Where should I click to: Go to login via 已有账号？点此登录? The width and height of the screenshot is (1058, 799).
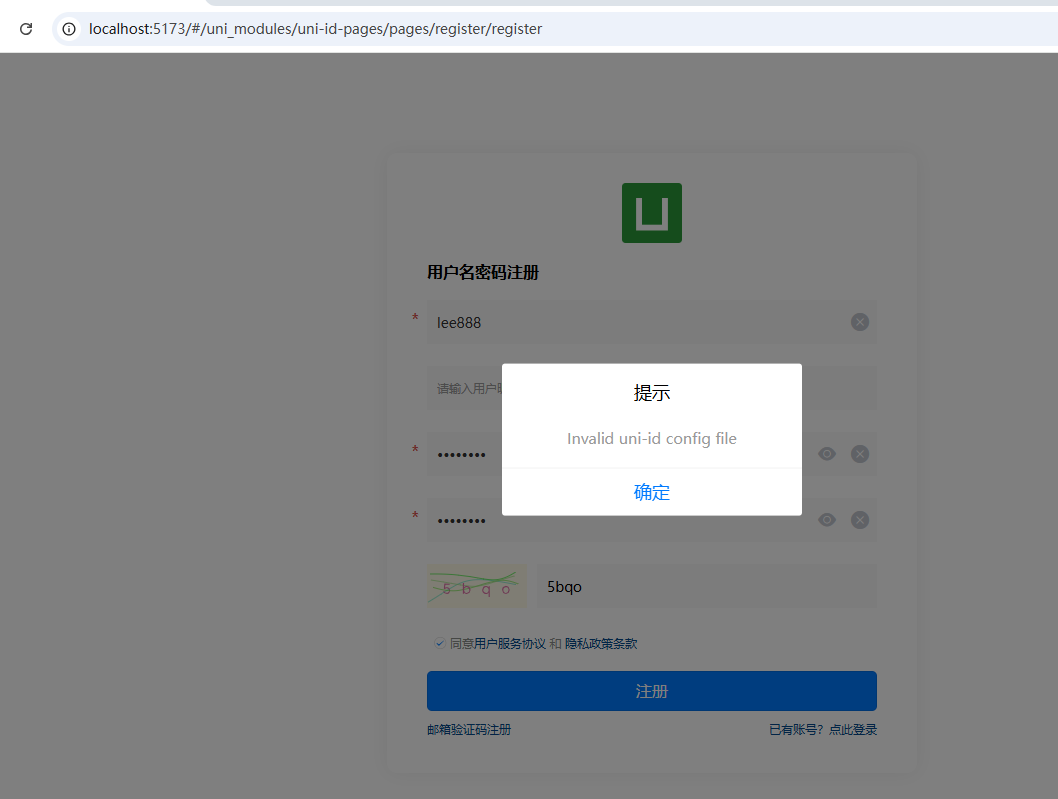point(822,730)
